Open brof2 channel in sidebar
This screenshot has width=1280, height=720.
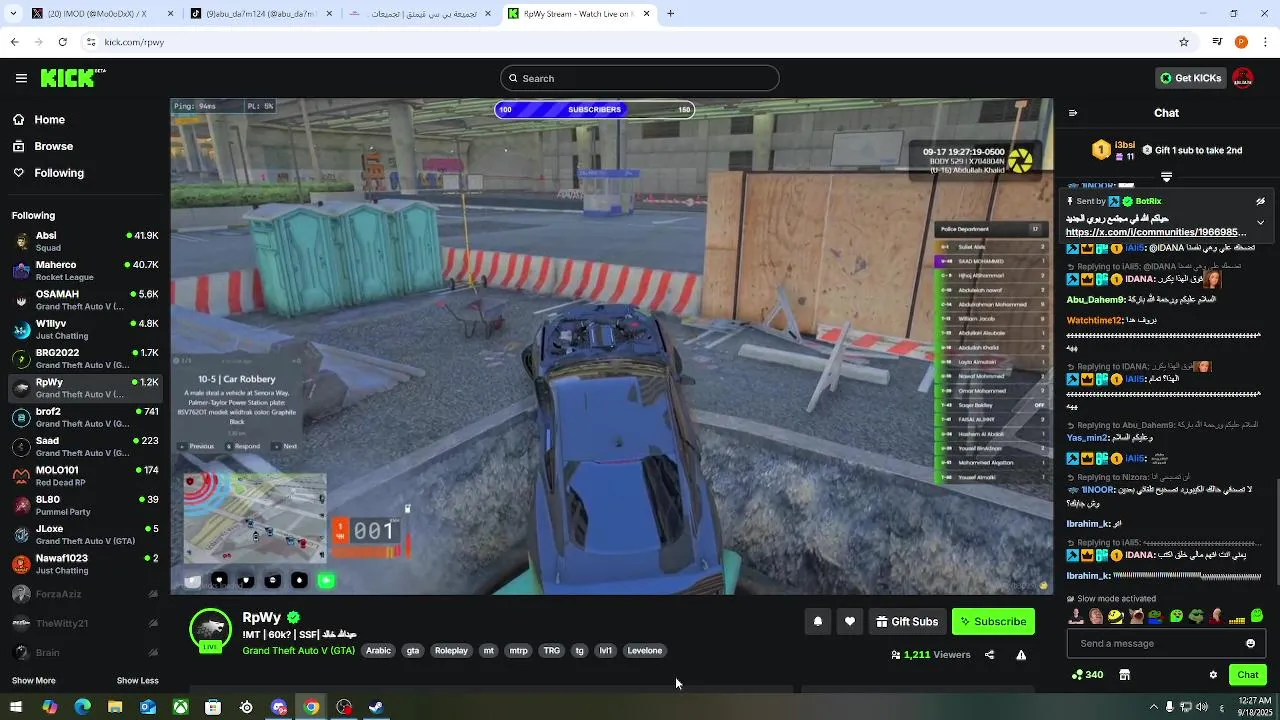(85, 417)
